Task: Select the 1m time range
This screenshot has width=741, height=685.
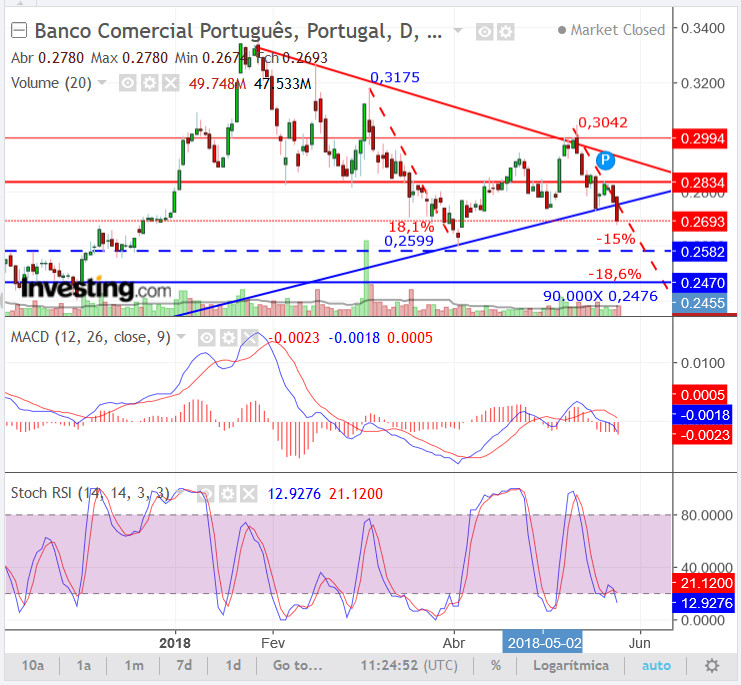Action: 134,666
